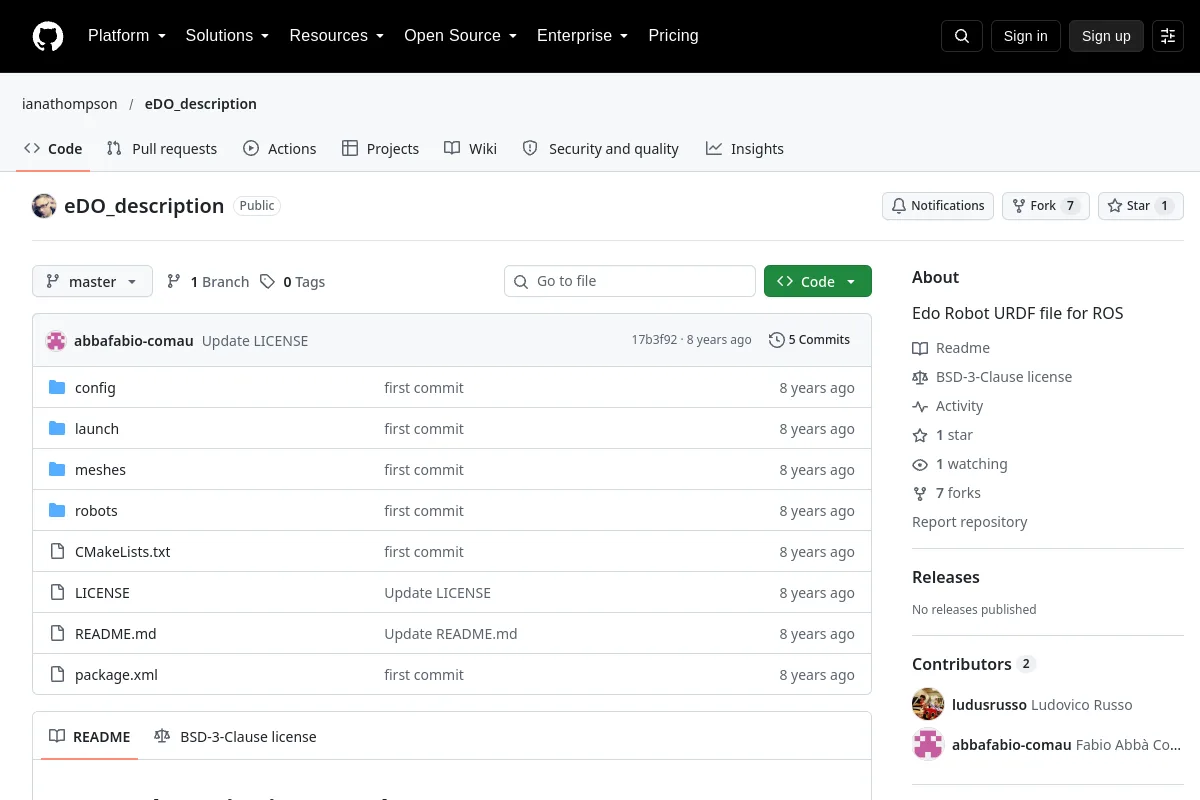Select the Code repository tab
Image resolution: width=1200 pixels, height=800 pixels.
(x=53, y=149)
